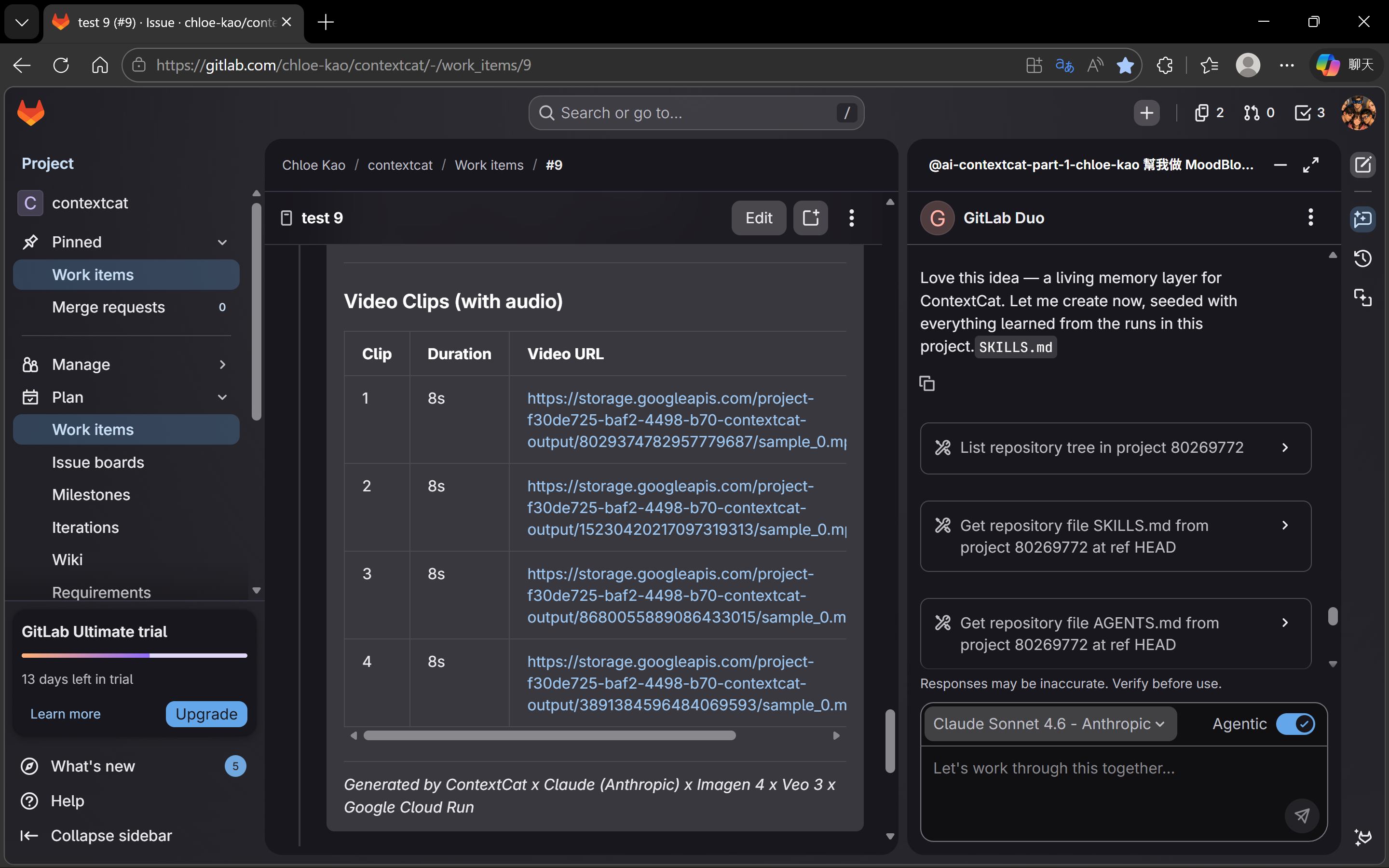Click the GitLab fox logo home icon
Image resolution: width=1389 pixels, height=868 pixels.
pyautogui.click(x=31, y=112)
